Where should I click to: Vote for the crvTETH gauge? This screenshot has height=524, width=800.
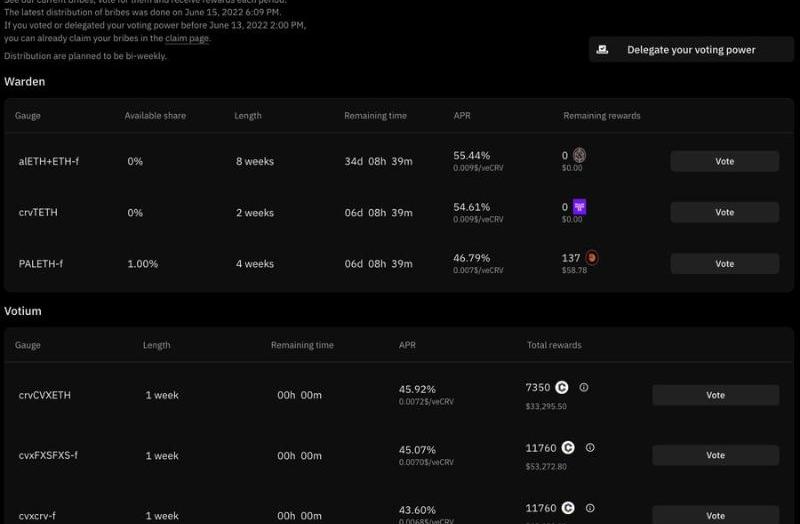pyautogui.click(x=724, y=212)
